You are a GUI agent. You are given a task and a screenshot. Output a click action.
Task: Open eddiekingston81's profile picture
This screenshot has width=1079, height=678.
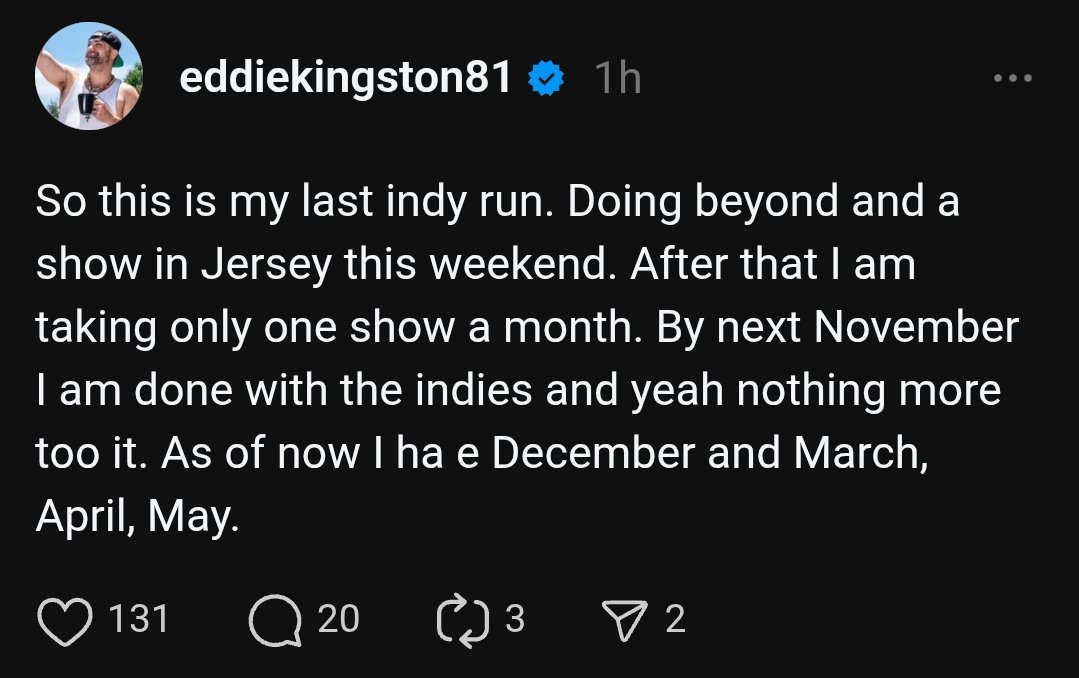pyautogui.click(x=88, y=78)
